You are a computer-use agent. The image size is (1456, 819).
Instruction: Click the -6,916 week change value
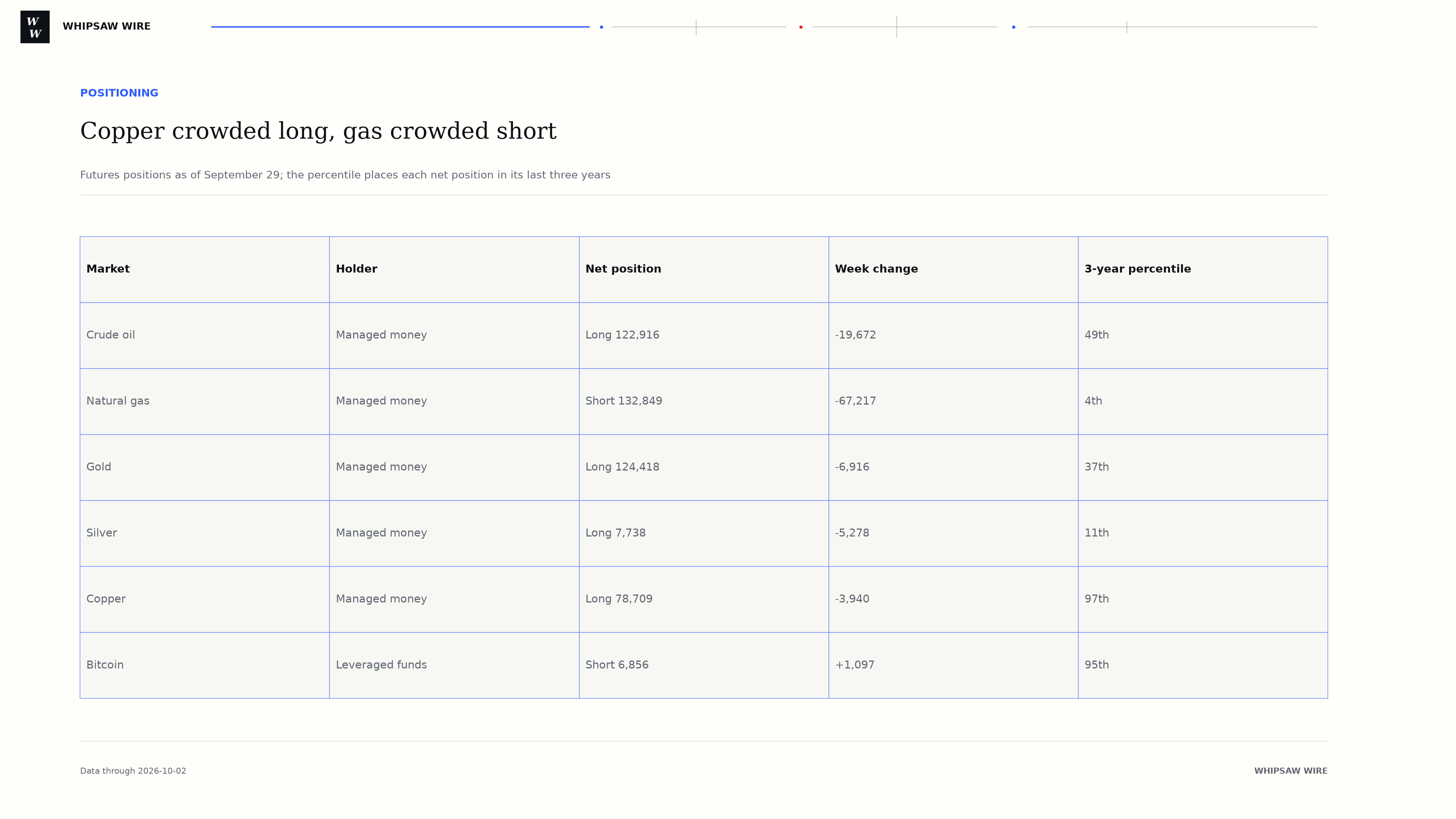852,467
